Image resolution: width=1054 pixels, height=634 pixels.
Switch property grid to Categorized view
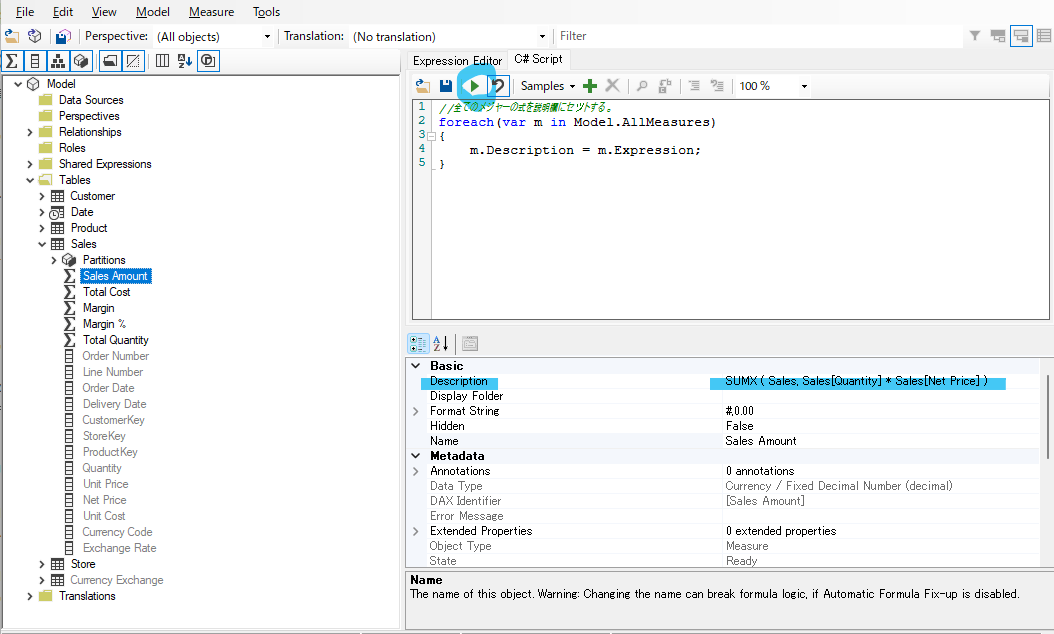[x=418, y=344]
